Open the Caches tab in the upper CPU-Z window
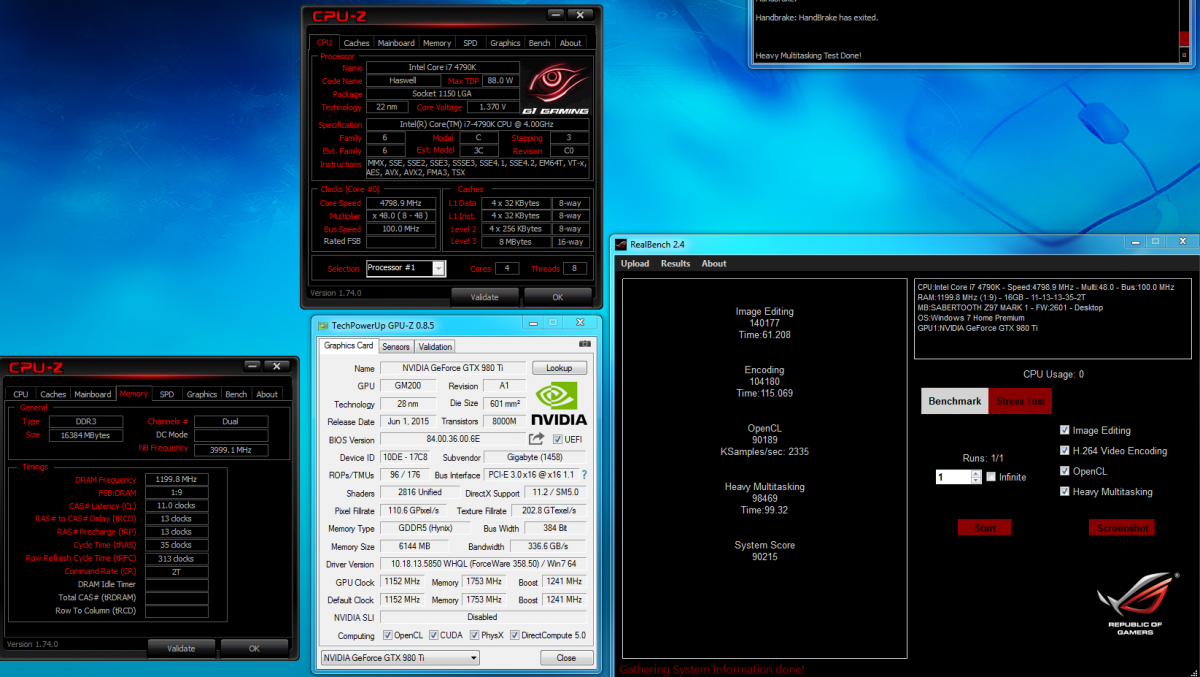 point(356,43)
